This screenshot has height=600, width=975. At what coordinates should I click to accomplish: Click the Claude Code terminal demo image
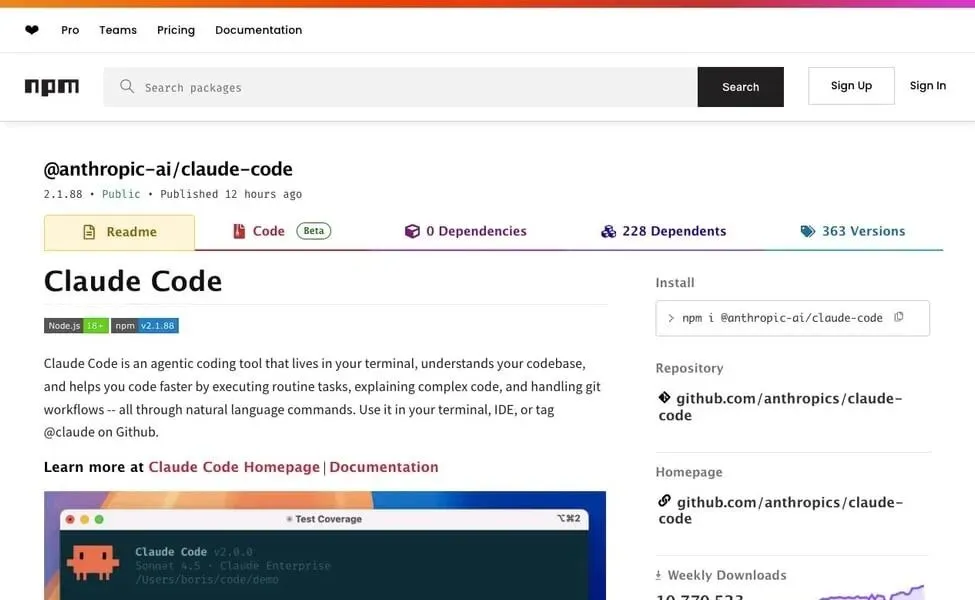coord(325,546)
